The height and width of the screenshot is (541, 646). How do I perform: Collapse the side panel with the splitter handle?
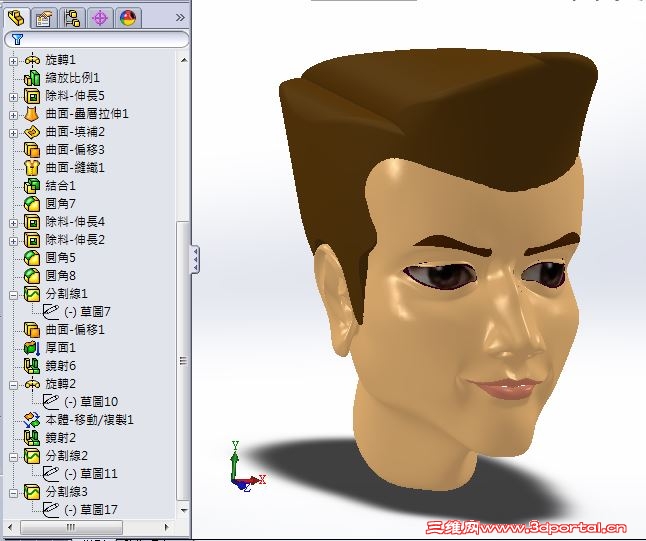click(x=195, y=260)
